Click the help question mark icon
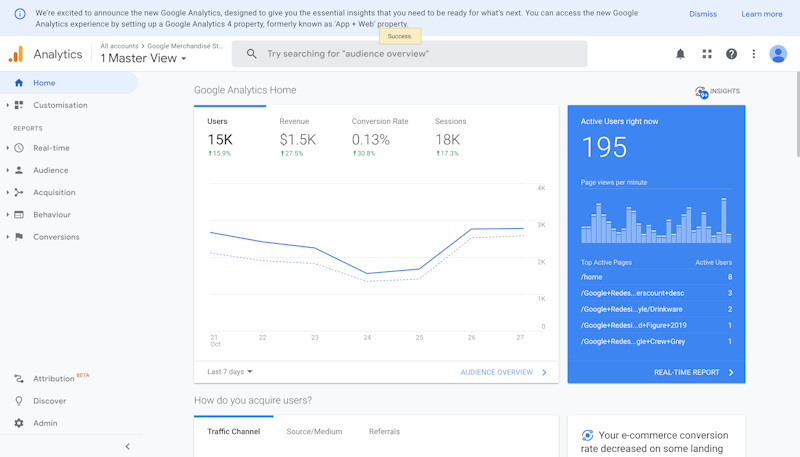 click(x=731, y=54)
